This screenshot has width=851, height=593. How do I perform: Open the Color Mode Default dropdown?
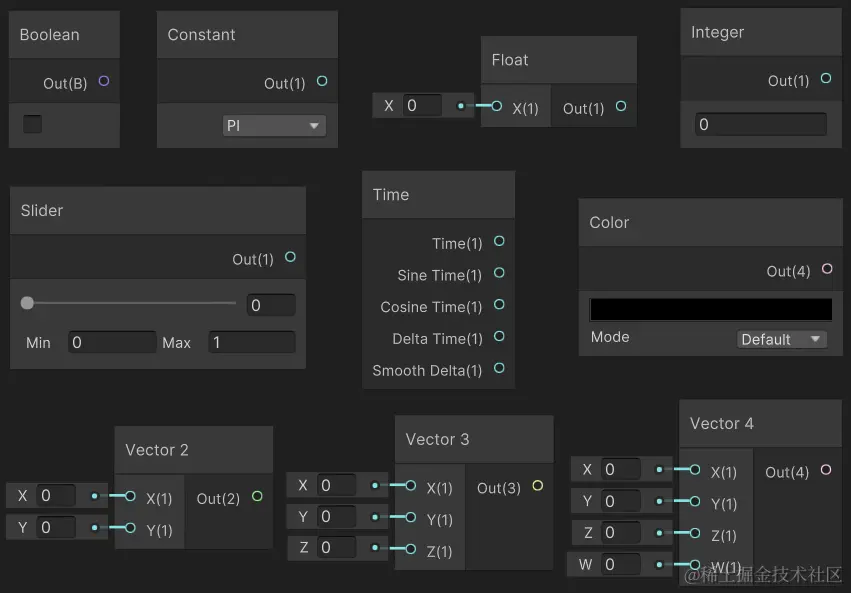tap(782, 340)
